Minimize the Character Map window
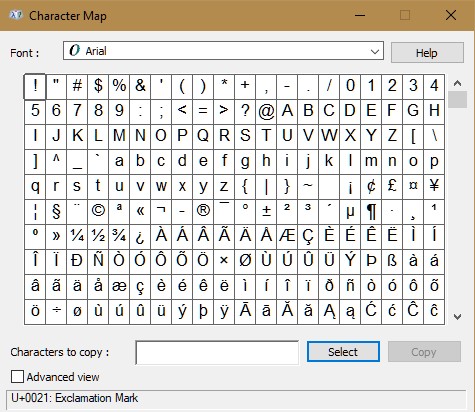 coord(360,15)
